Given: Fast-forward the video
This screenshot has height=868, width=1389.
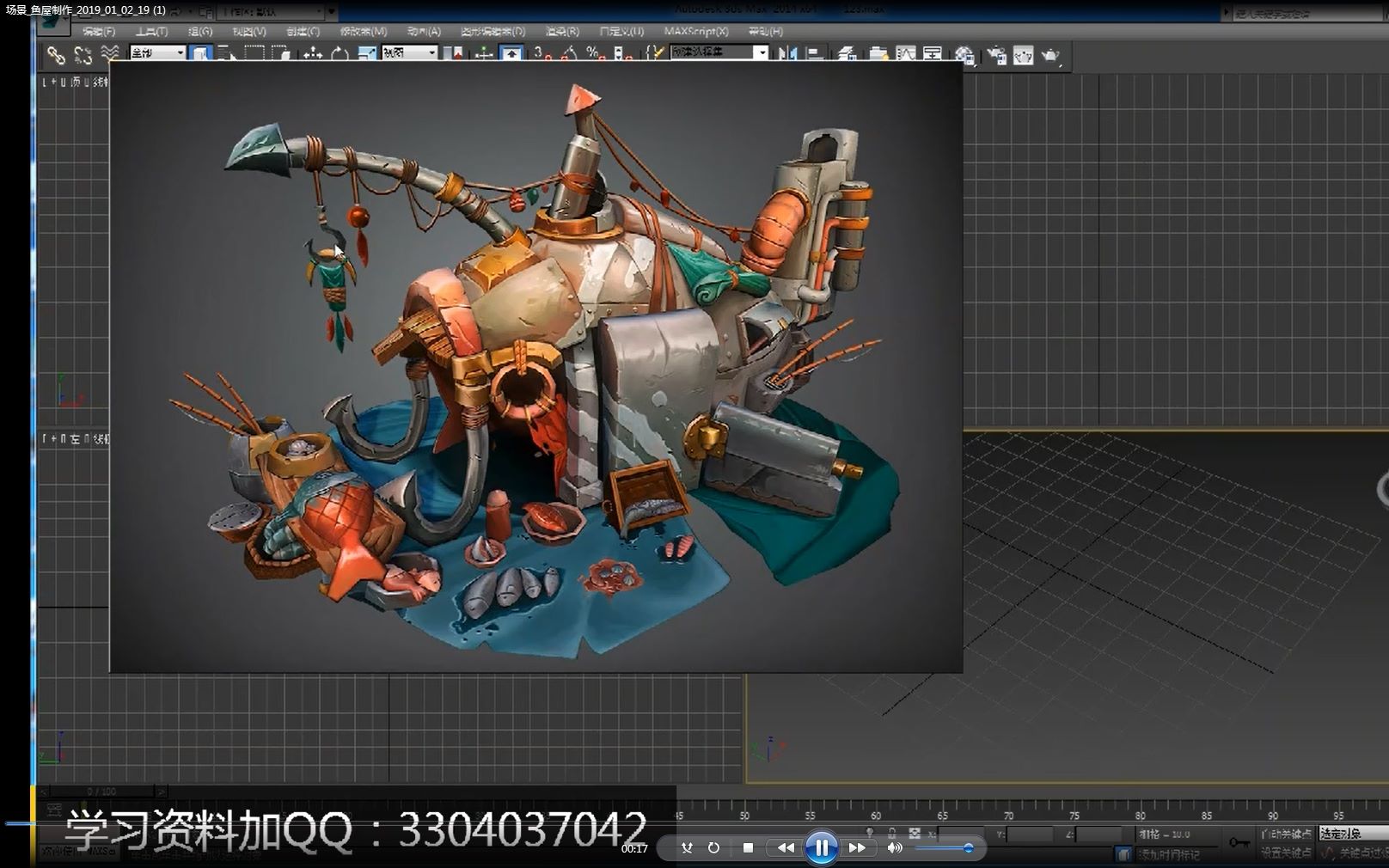Looking at the screenshot, I should point(857,847).
